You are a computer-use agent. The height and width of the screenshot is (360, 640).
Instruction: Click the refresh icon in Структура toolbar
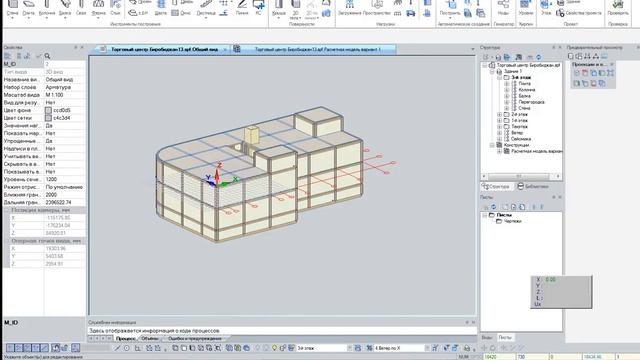538,57
